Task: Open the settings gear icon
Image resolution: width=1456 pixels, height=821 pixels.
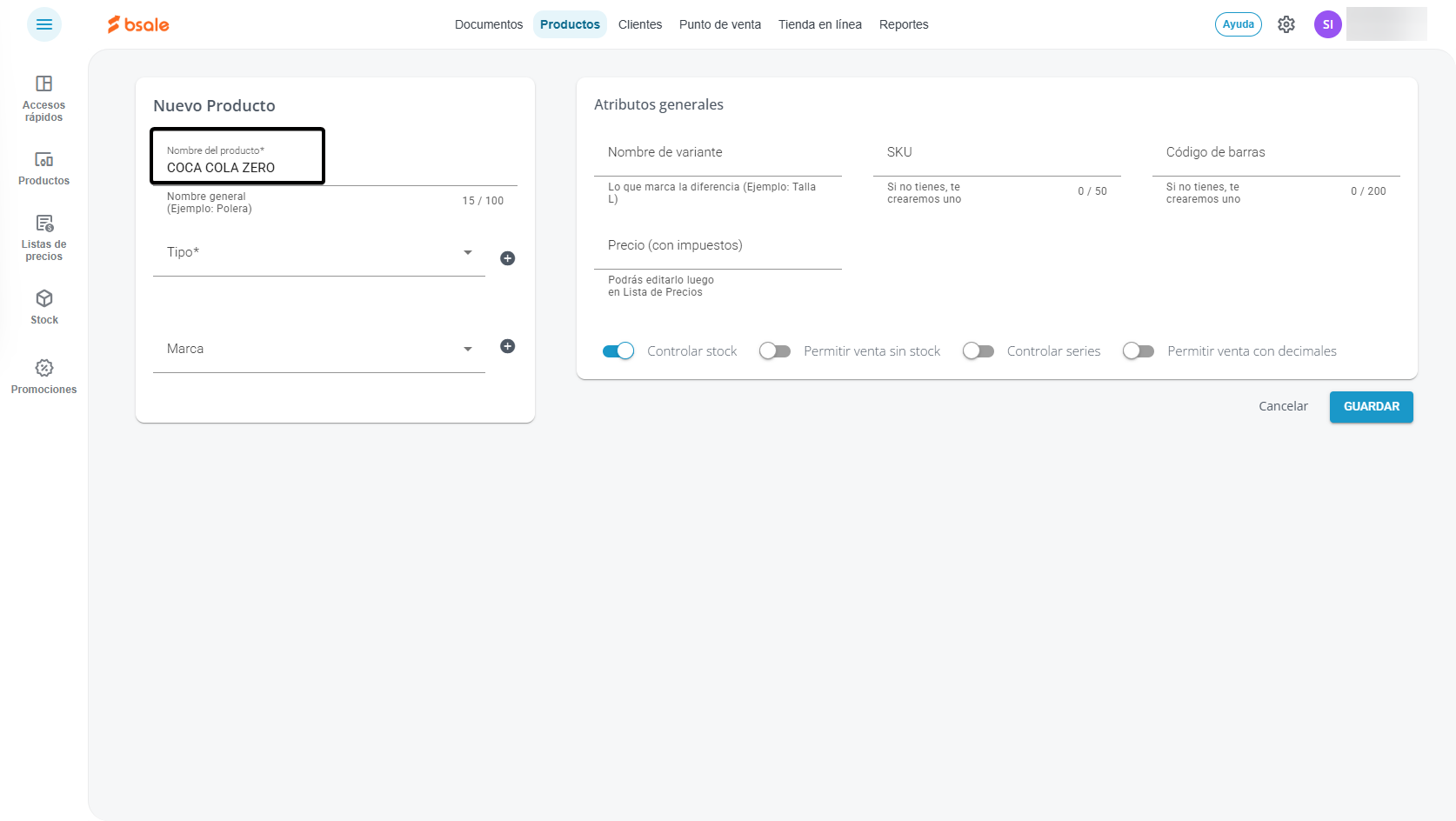Action: click(1286, 24)
